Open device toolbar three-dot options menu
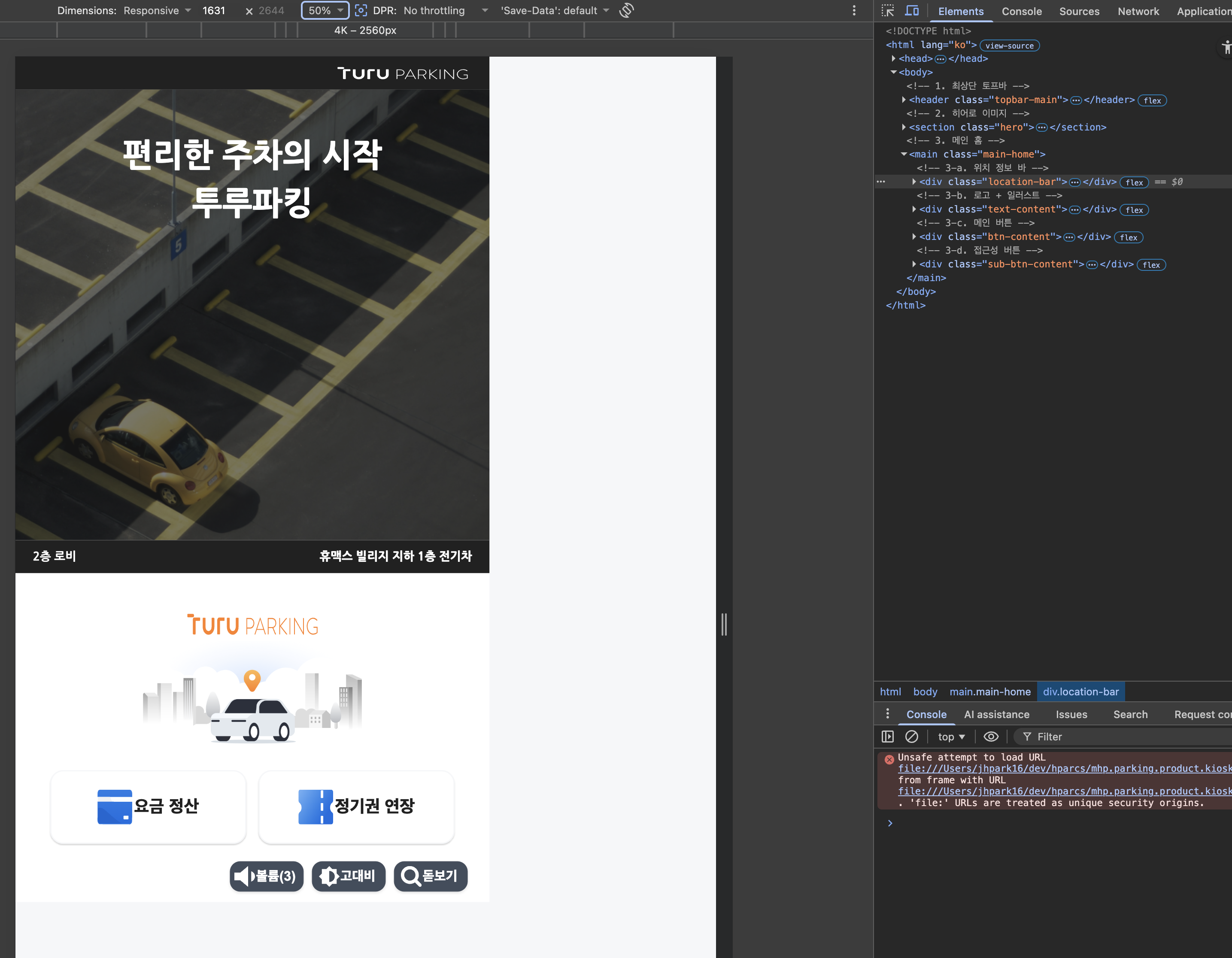This screenshot has height=958, width=1232. (853, 11)
